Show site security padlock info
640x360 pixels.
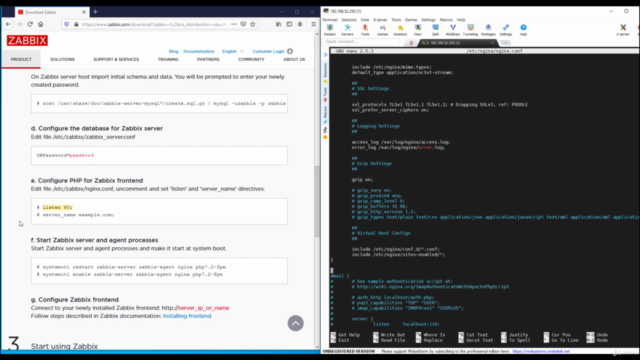pyautogui.click(x=76, y=24)
